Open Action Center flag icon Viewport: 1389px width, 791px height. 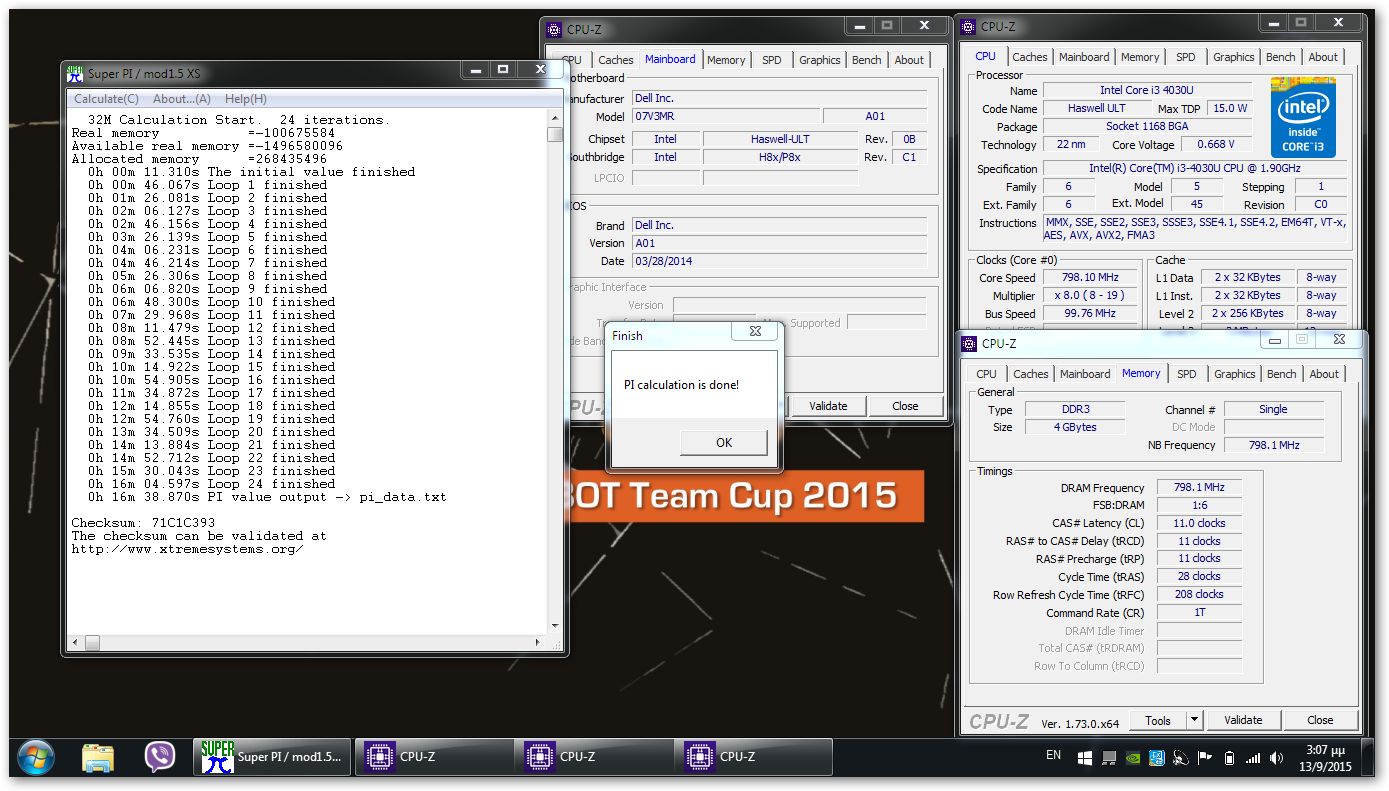[1205, 757]
